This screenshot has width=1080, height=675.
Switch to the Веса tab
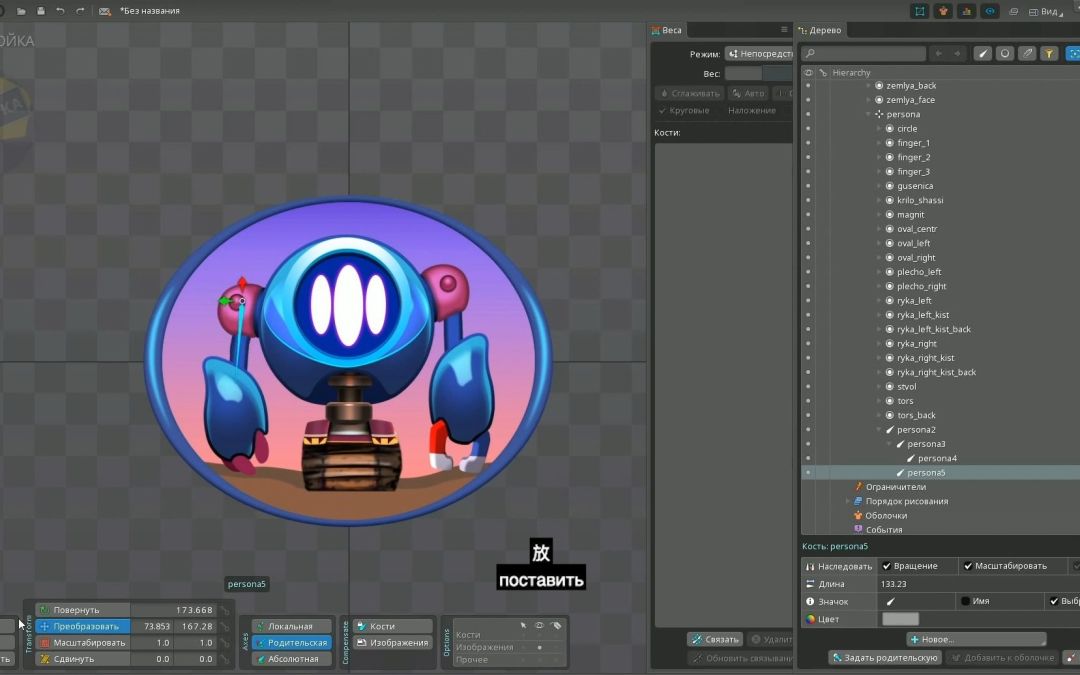point(667,30)
